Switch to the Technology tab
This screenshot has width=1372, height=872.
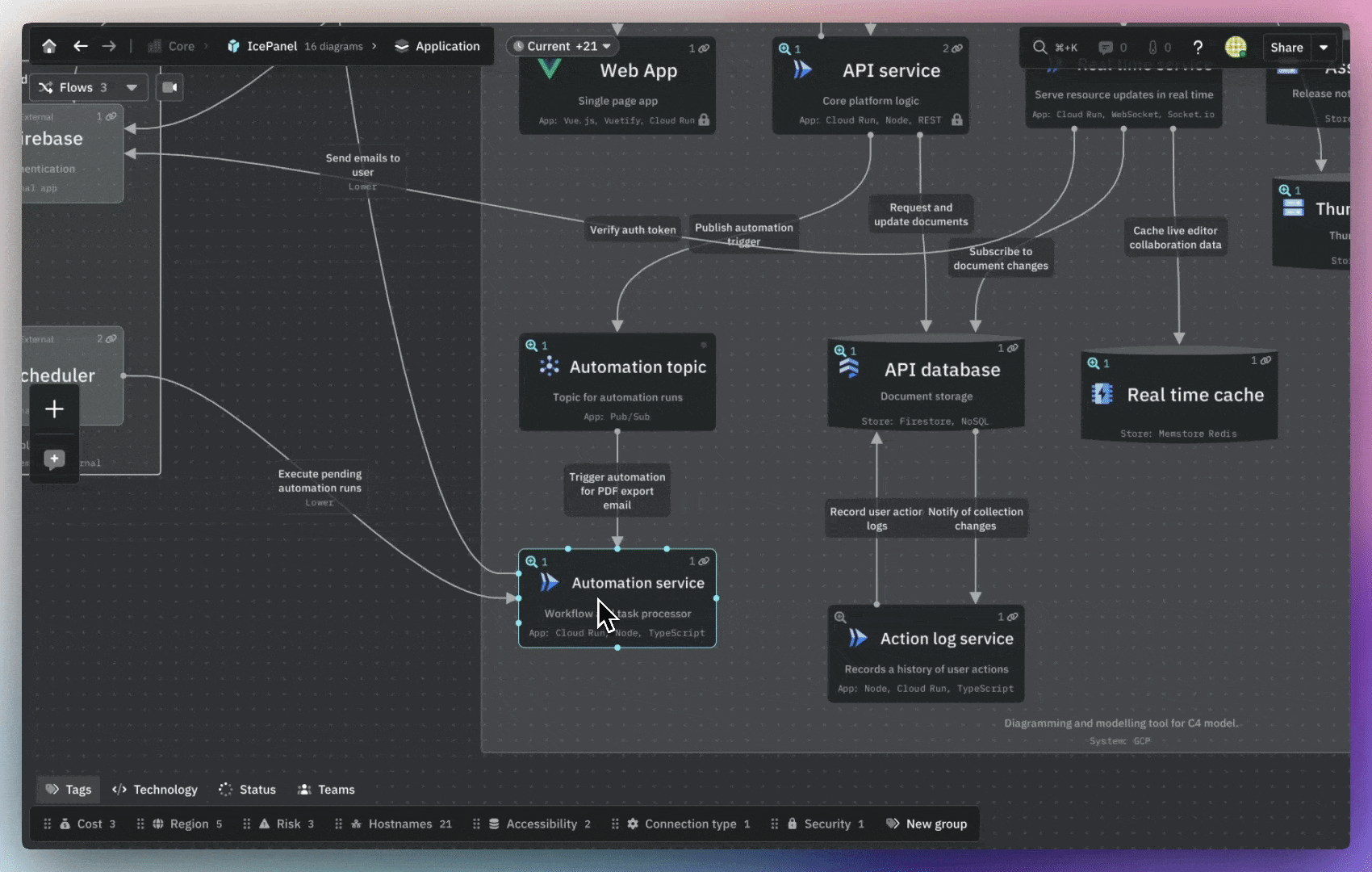155,790
